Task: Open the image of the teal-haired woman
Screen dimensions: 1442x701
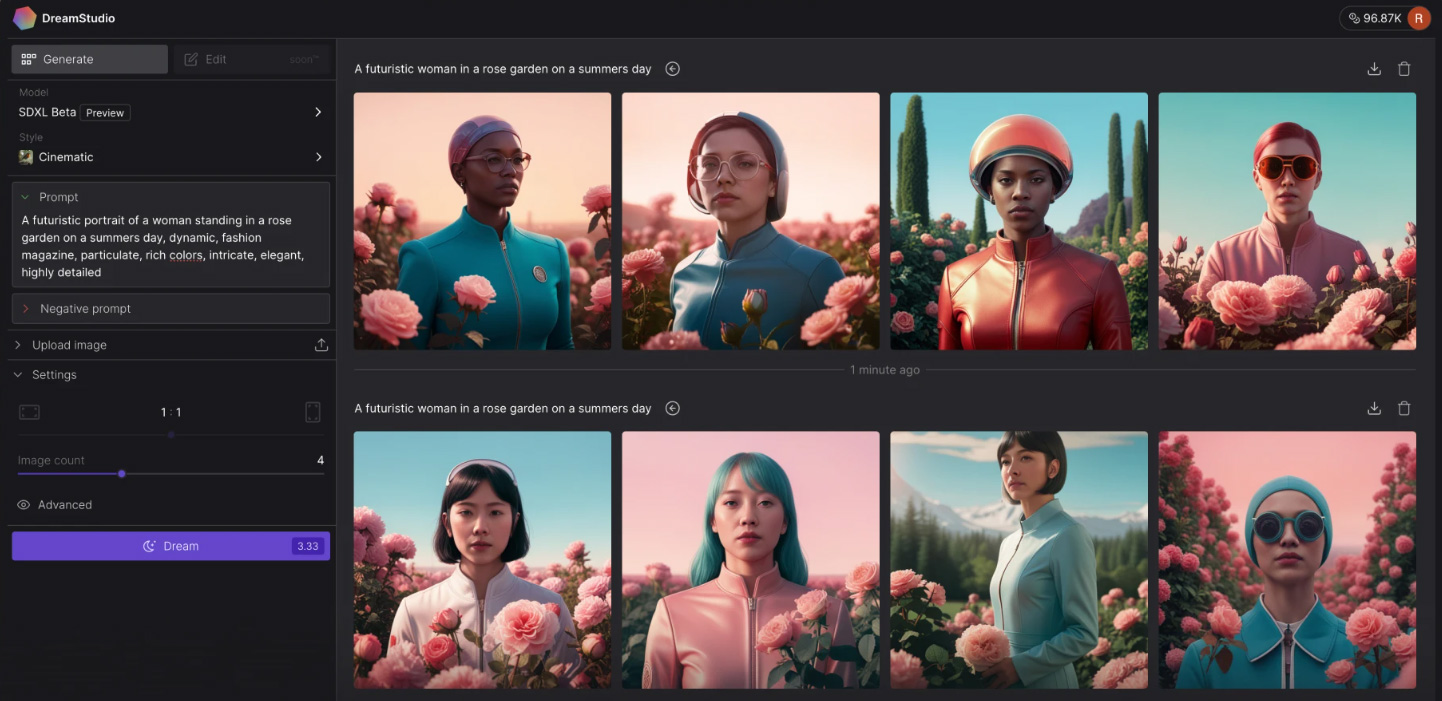Action: point(751,560)
